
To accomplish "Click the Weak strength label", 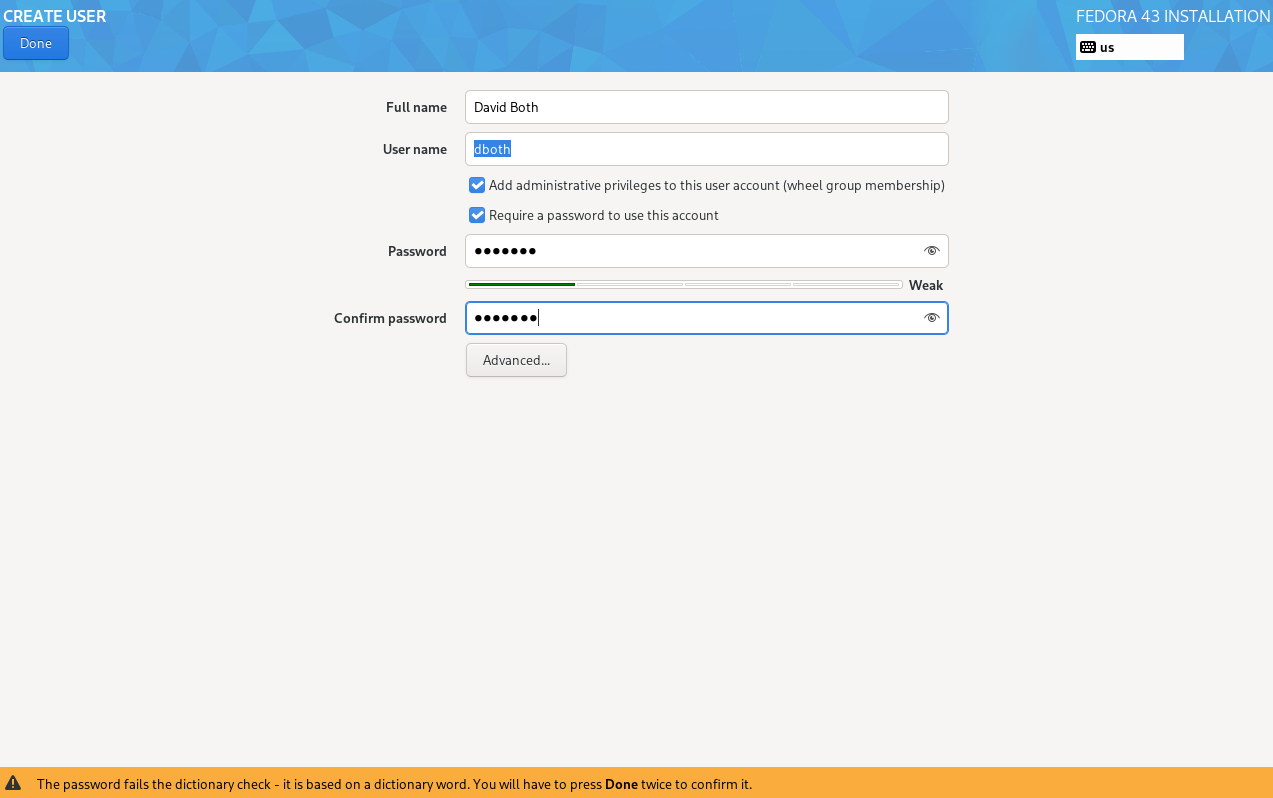I will click(x=925, y=285).
